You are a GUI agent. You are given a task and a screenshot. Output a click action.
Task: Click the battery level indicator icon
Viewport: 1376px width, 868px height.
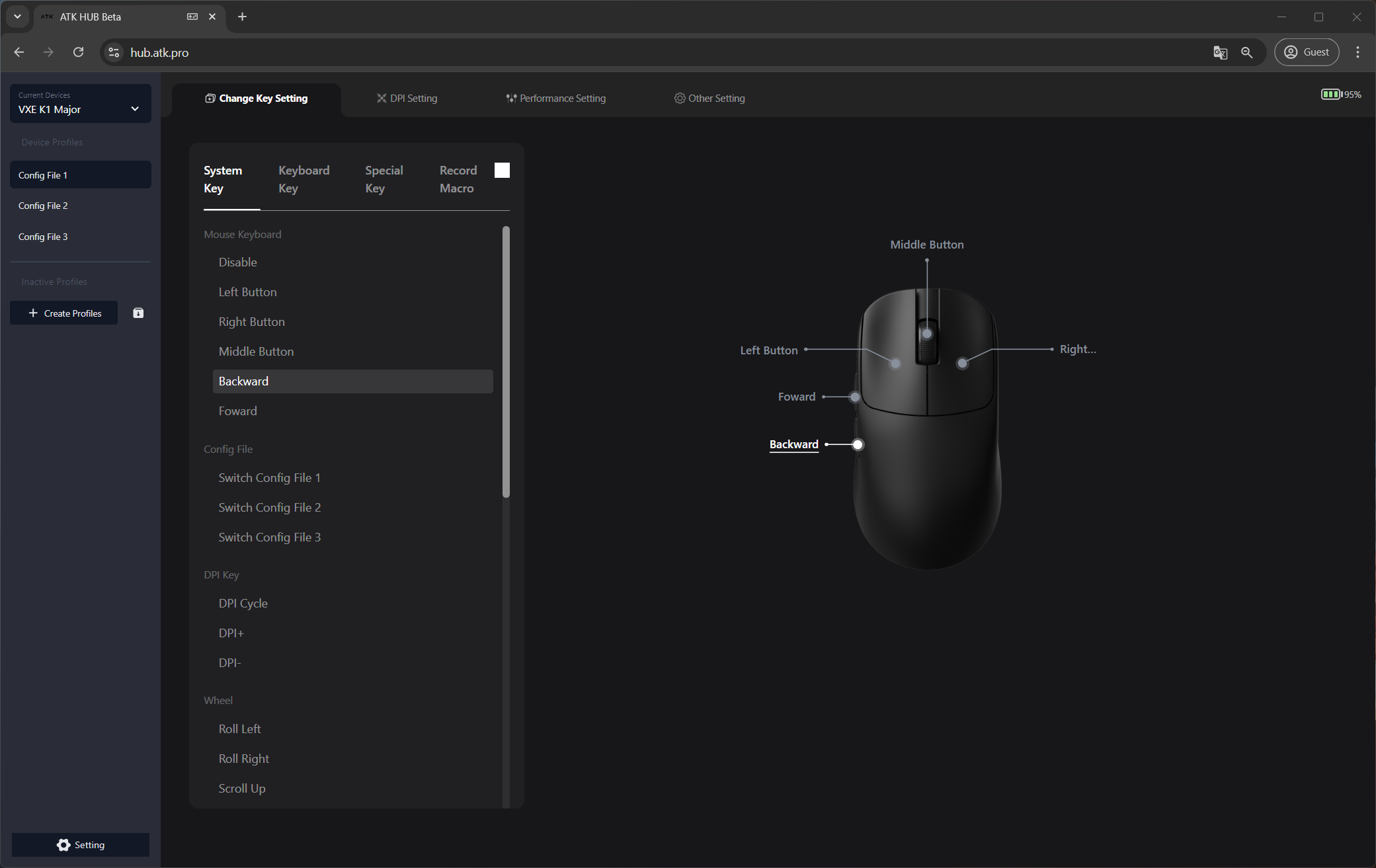[1330, 95]
